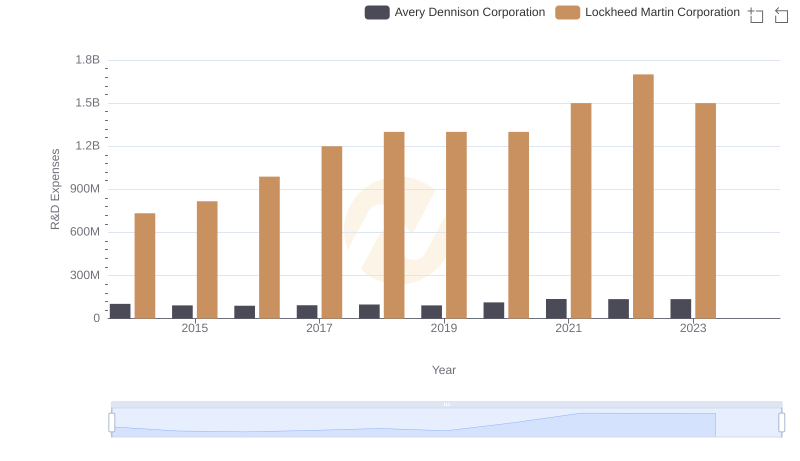Click the right handle of the zoom slider

click(x=782, y=422)
